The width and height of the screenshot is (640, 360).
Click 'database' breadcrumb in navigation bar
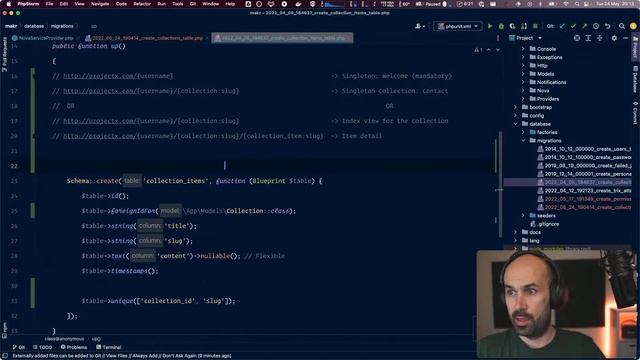pyautogui.click(x=34, y=26)
